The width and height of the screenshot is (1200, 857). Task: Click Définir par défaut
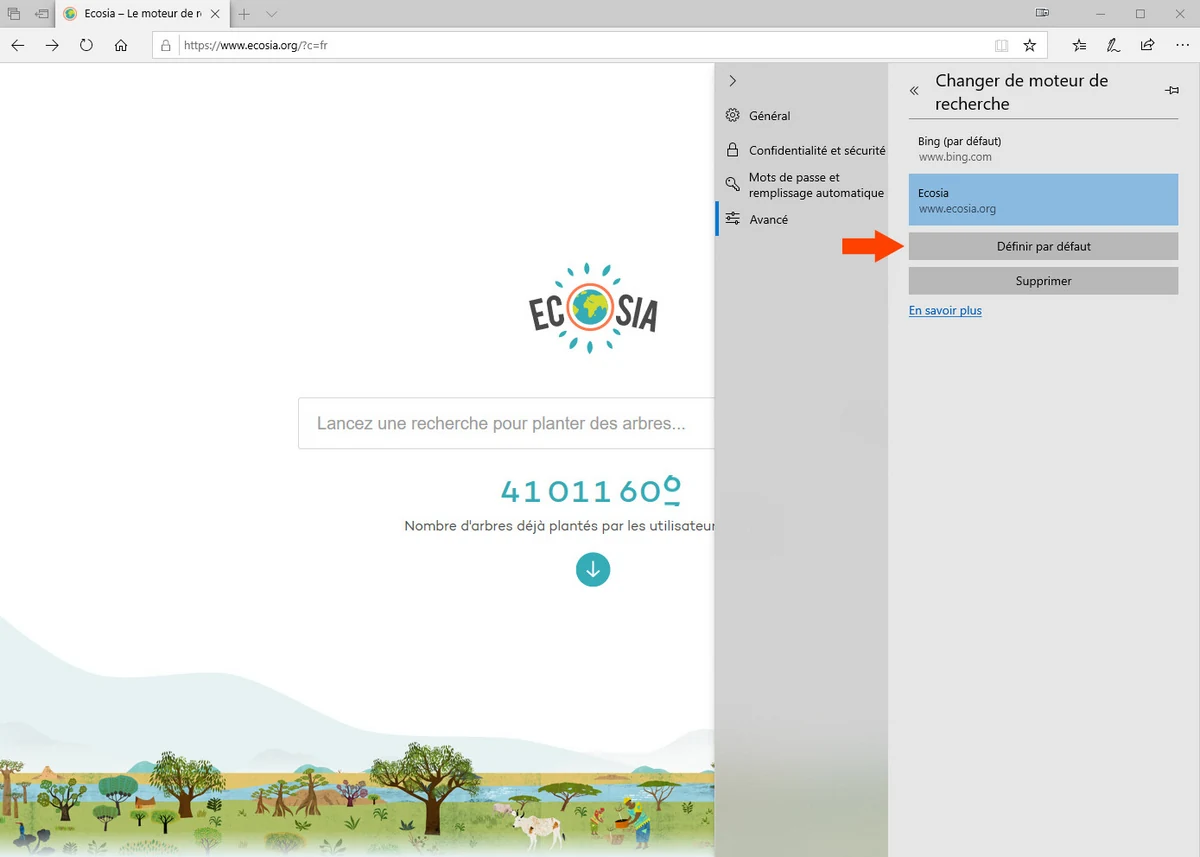(1043, 246)
